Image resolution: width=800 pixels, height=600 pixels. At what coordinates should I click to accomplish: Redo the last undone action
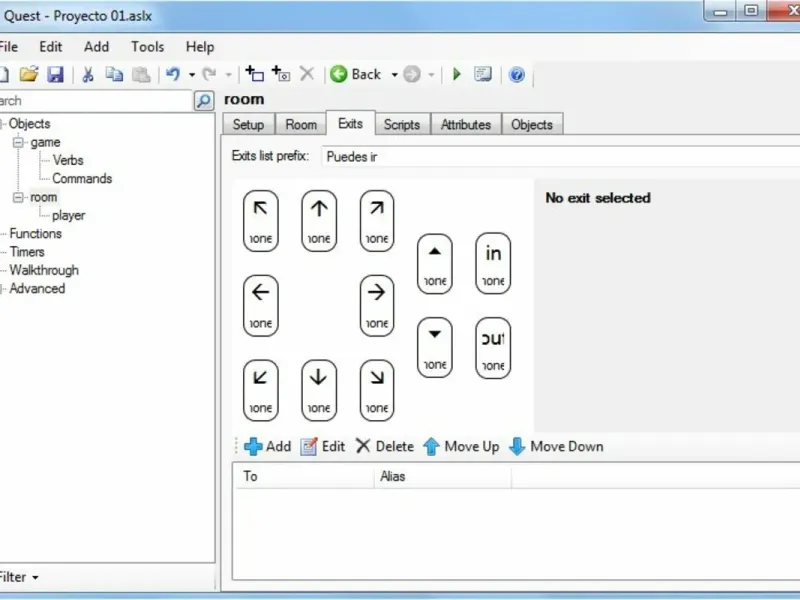(x=209, y=74)
